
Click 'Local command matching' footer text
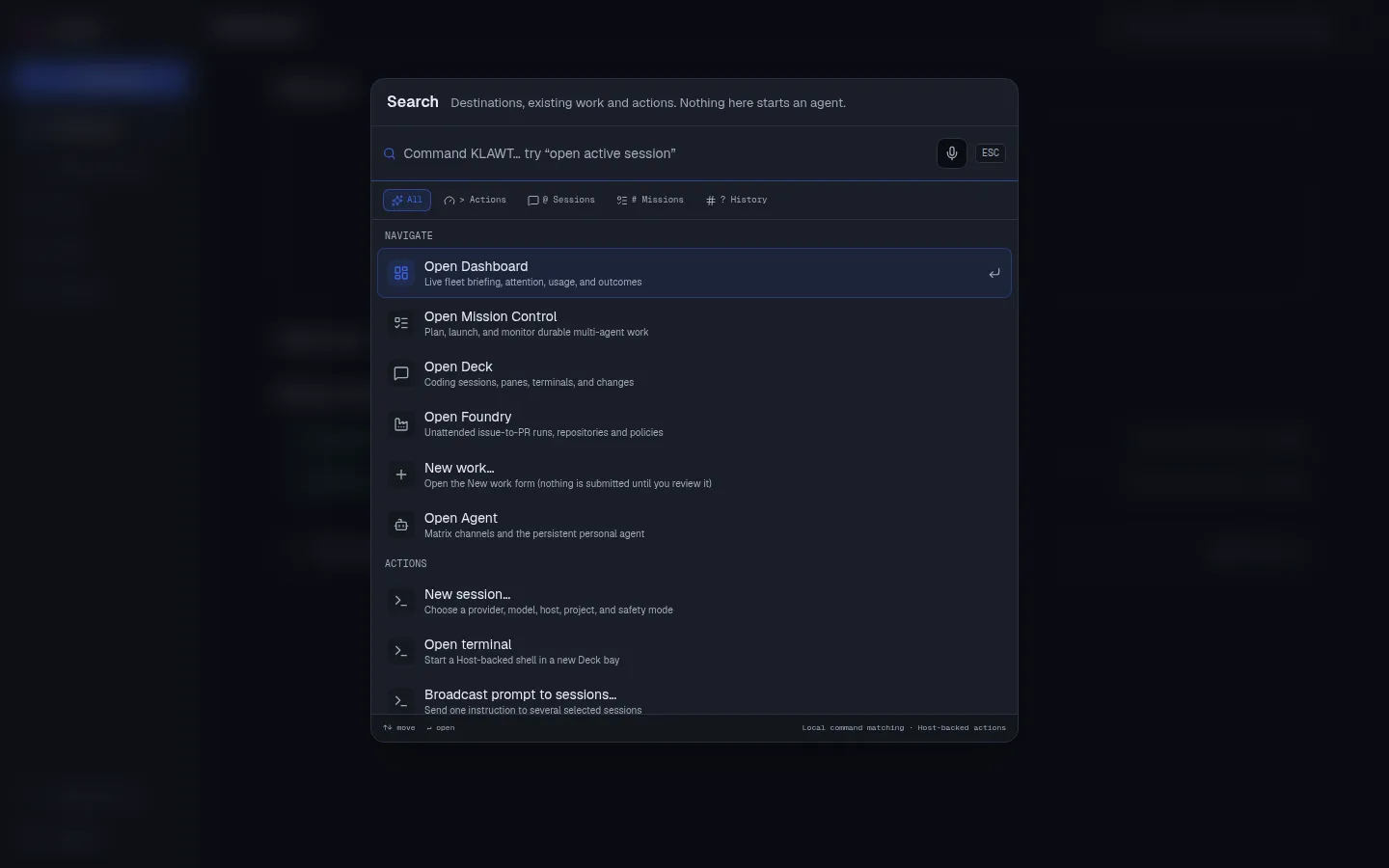pos(853,728)
